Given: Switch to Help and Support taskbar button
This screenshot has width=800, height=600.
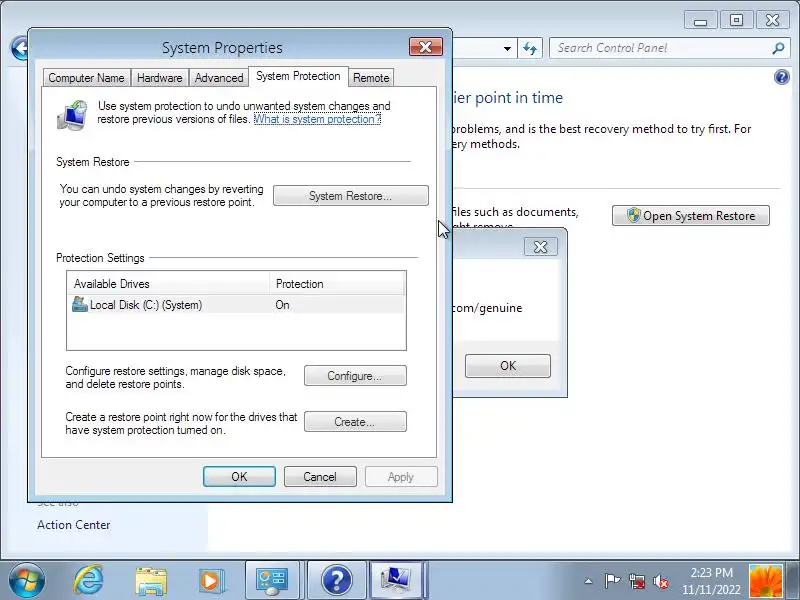Looking at the screenshot, I should point(337,581).
